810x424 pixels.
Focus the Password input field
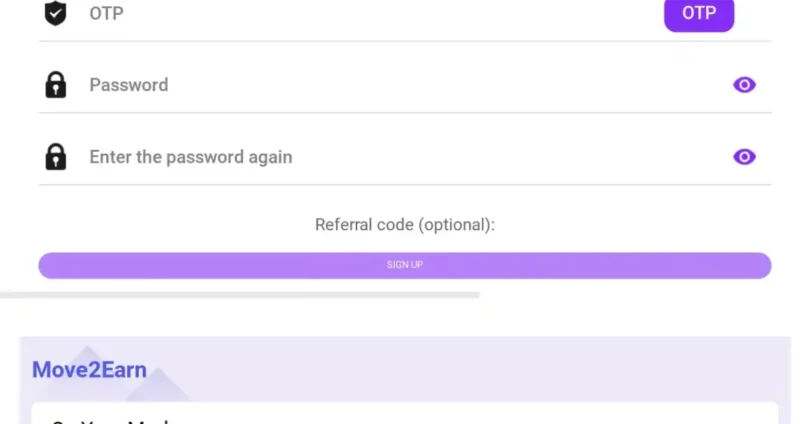pyautogui.click(x=406, y=85)
